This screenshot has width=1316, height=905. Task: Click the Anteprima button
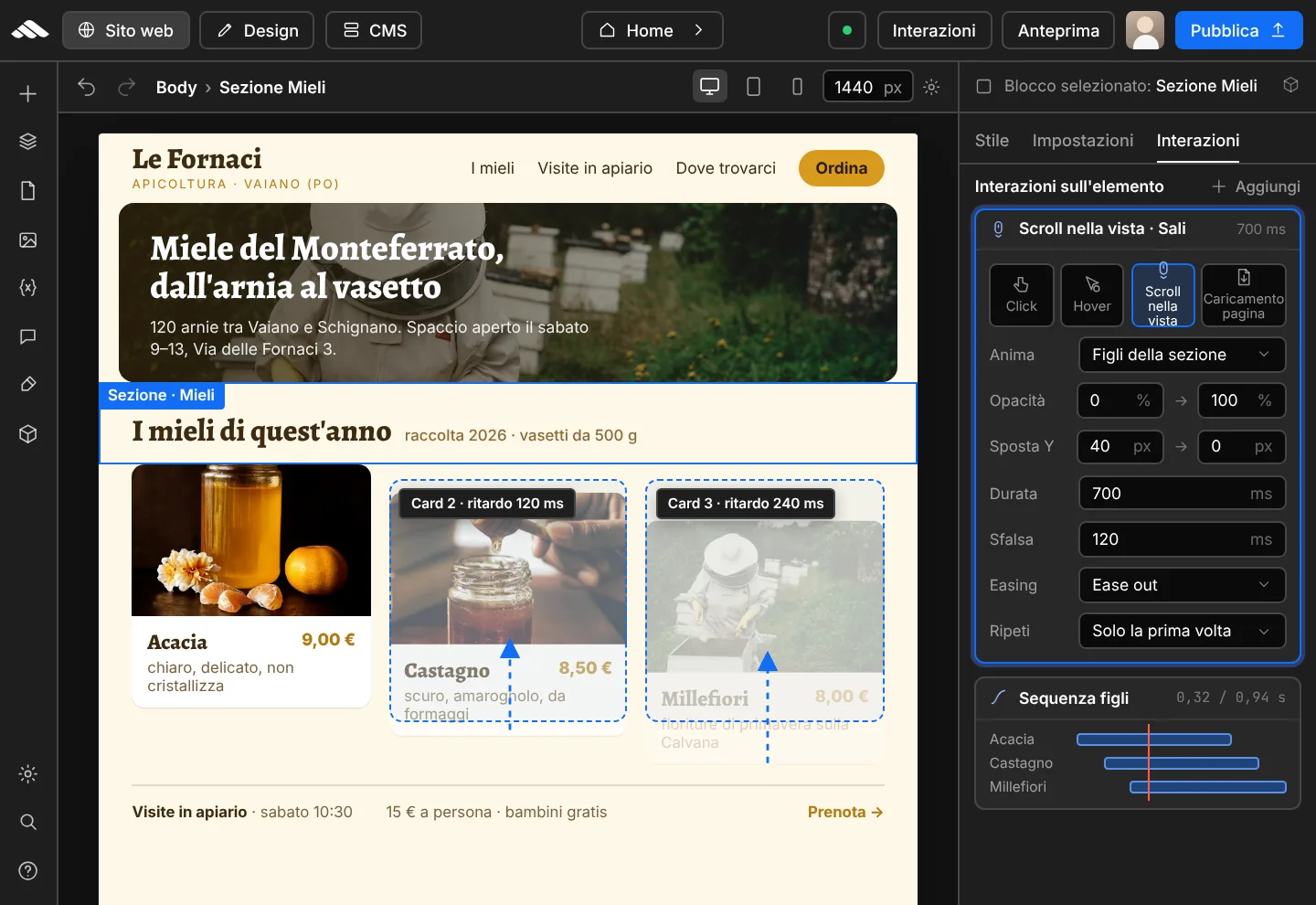(1058, 30)
